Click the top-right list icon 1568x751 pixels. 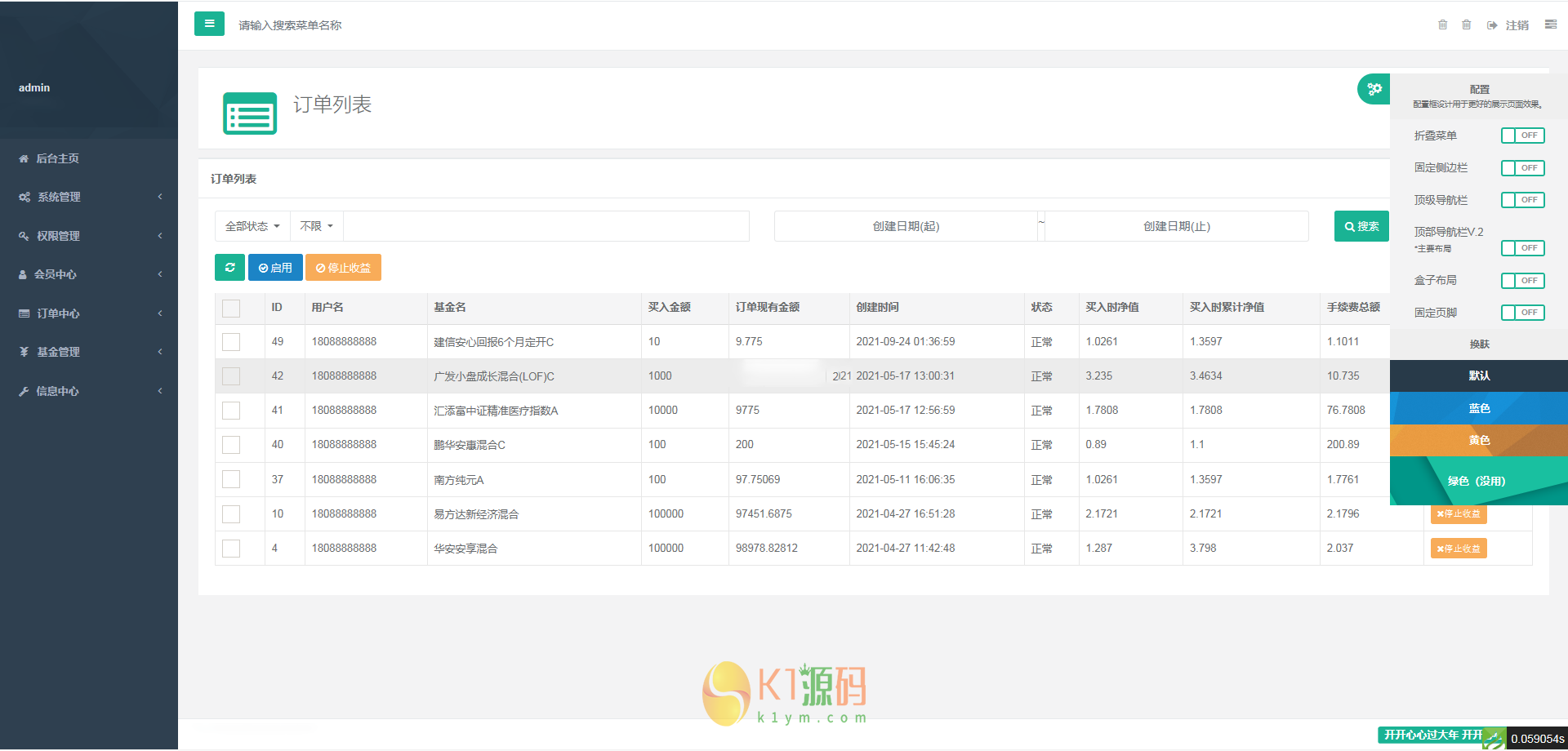click(1550, 24)
